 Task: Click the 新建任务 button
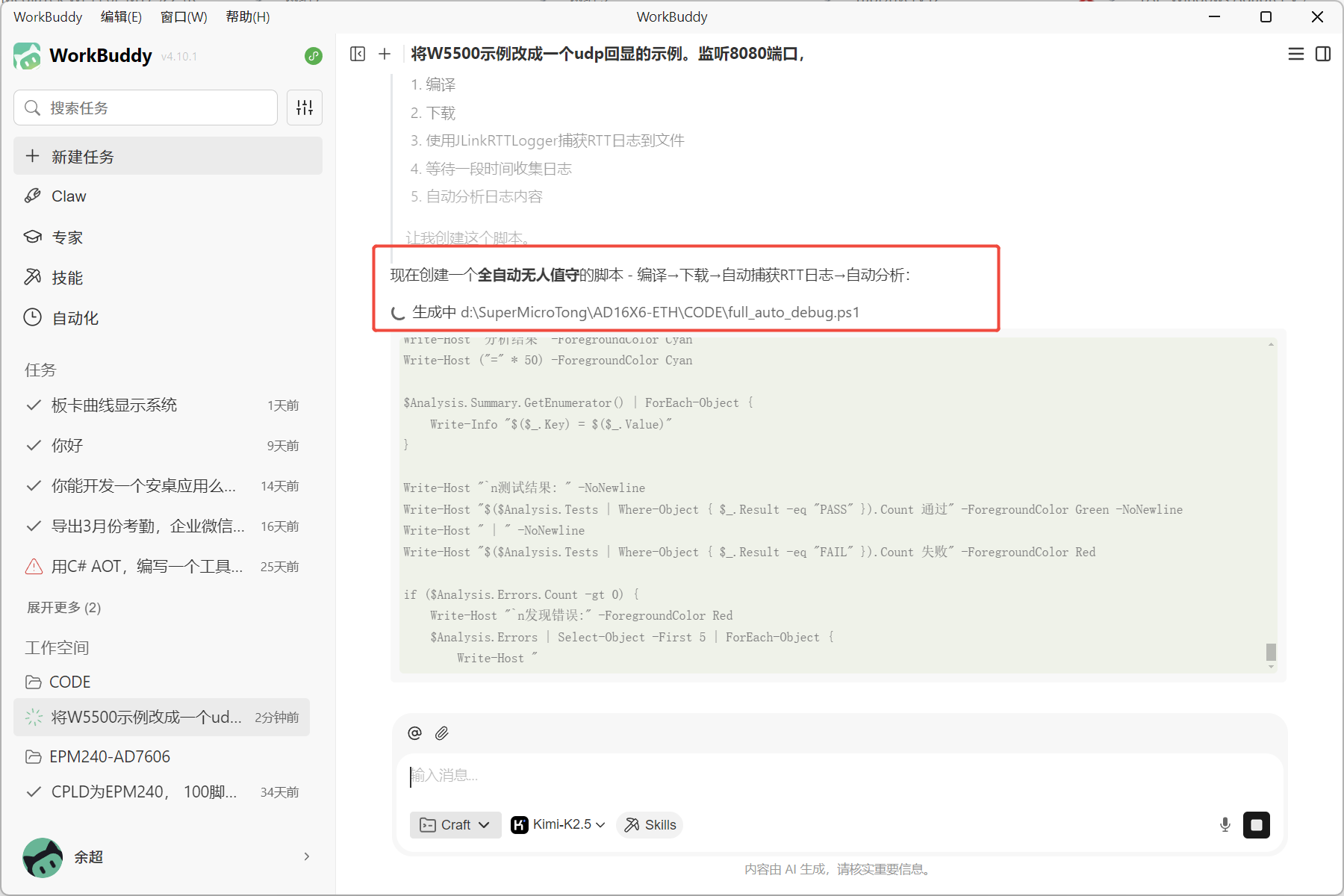tap(168, 156)
